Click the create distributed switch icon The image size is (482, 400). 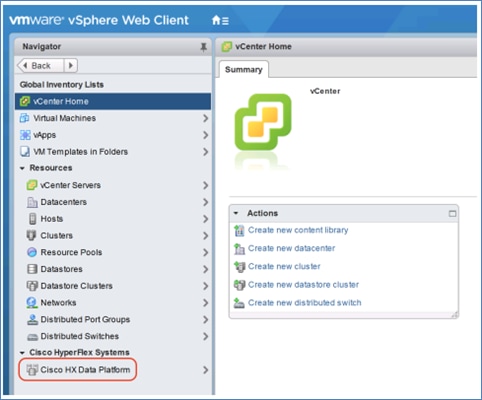click(x=239, y=303)
